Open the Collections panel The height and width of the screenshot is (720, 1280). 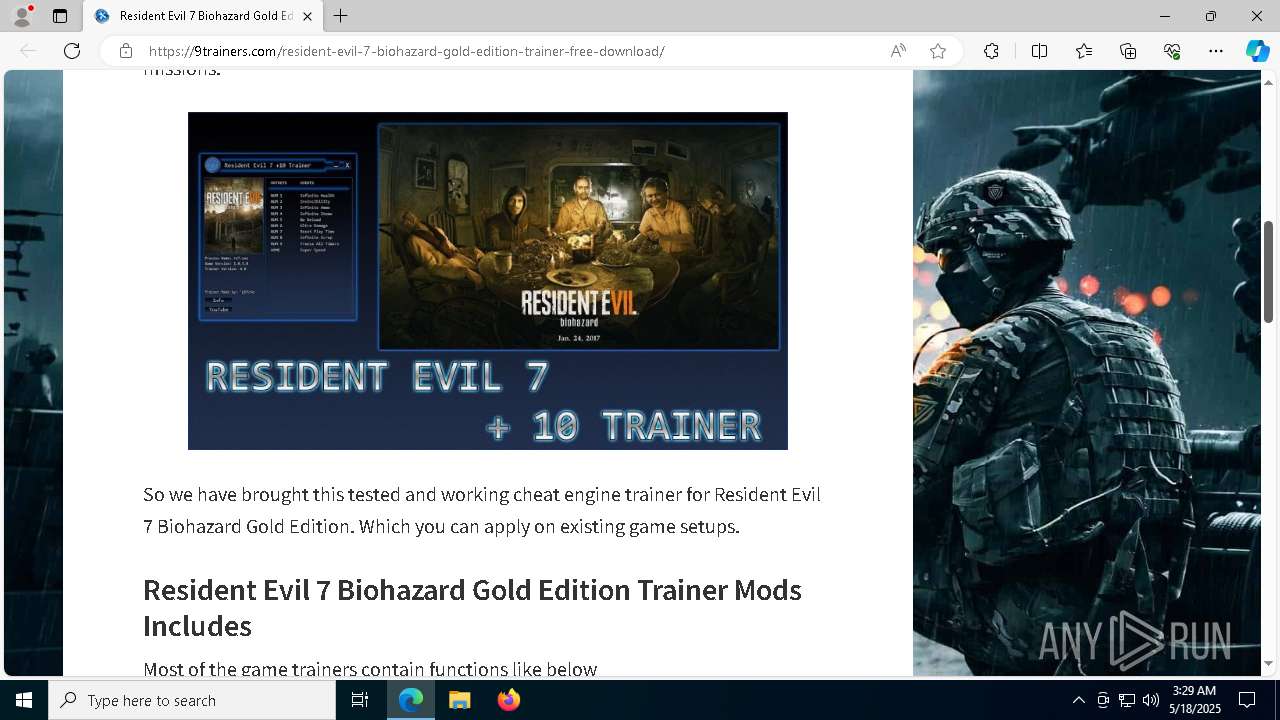coord(1128,51)
